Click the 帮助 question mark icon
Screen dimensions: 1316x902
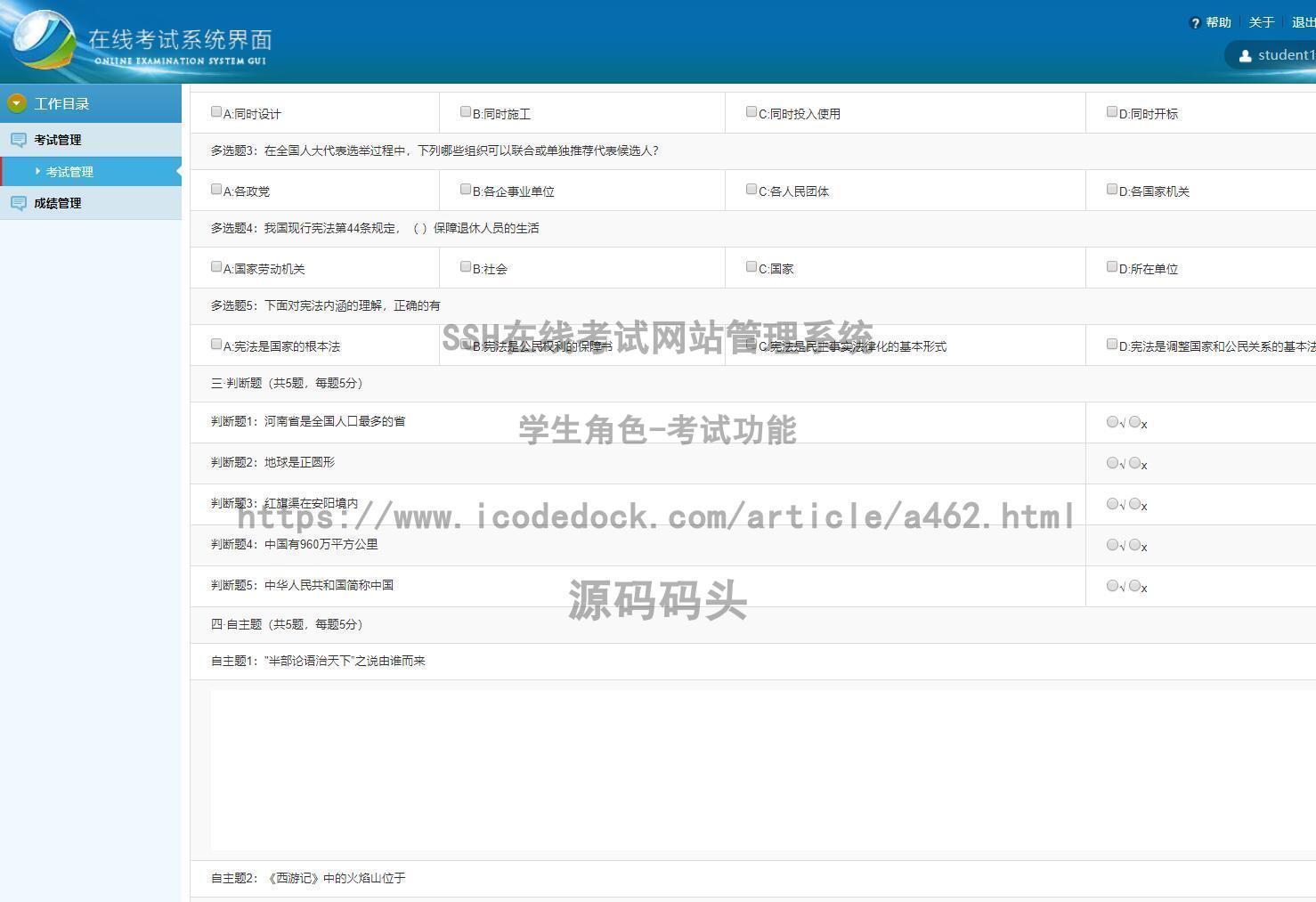(1194, 22)
